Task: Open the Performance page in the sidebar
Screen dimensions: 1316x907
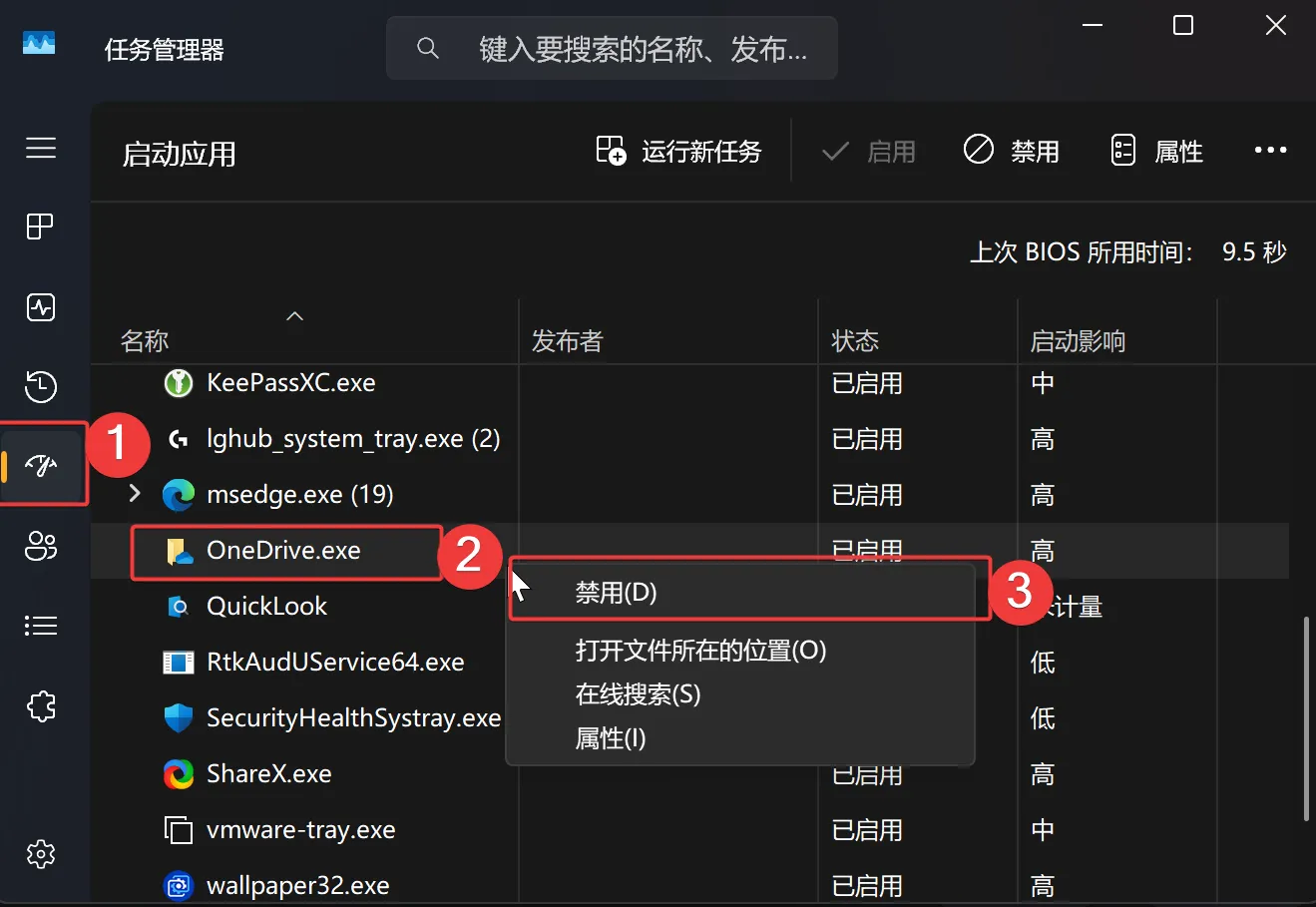Action: click(40, 307)
